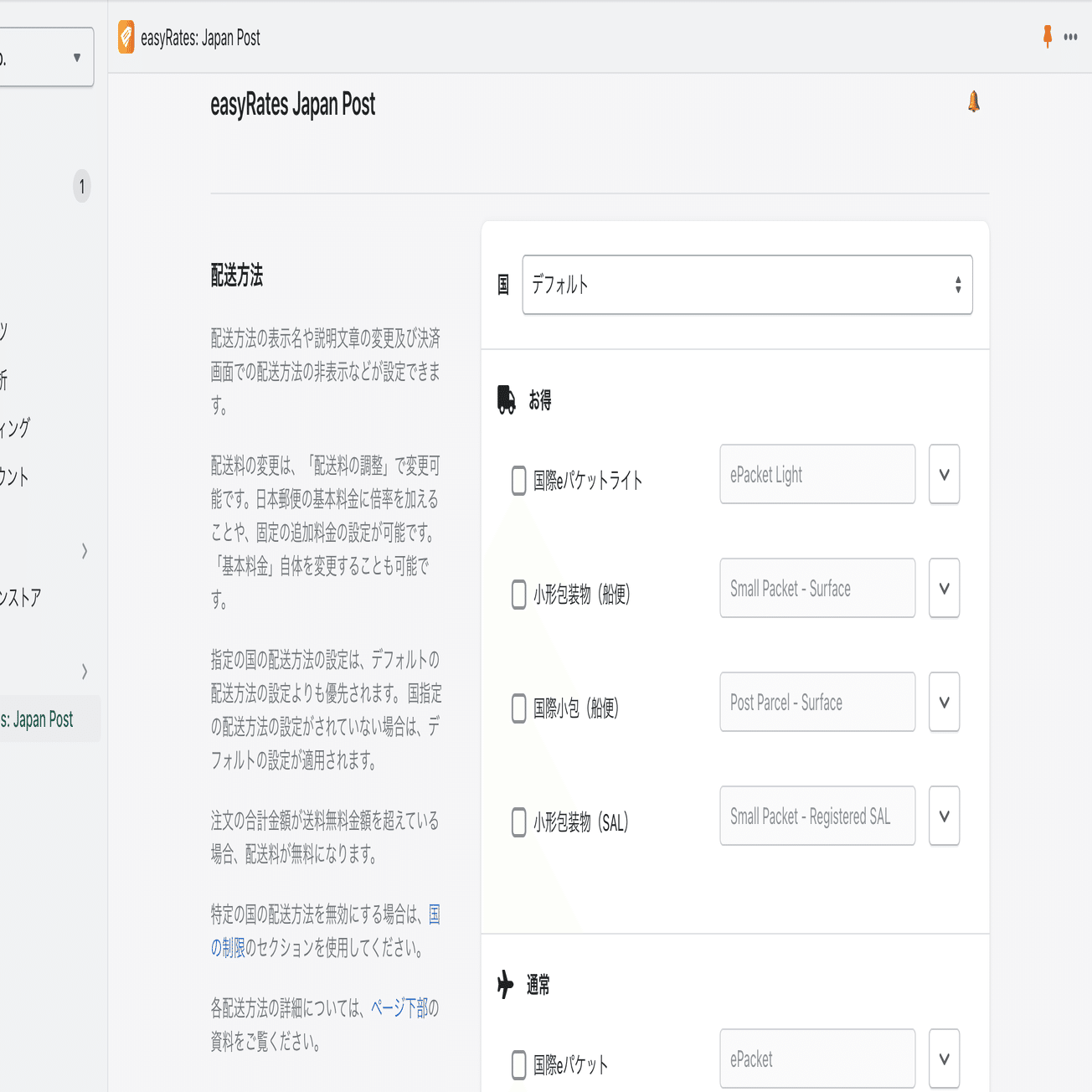Viewport: 1092px width, 1092px height.
Task: Tick the 国際小包（船便）checkbox
Action: (519, 708)
